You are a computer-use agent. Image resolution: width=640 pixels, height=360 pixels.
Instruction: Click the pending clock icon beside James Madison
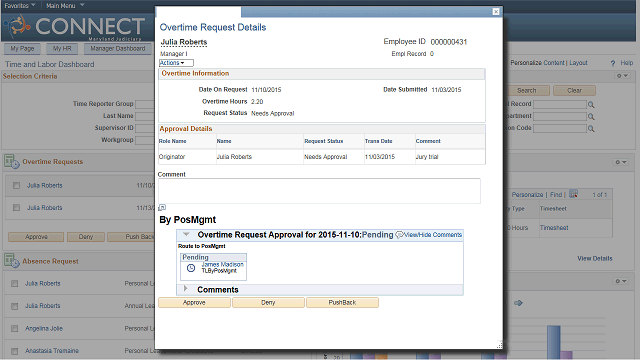tap(191, 268)
